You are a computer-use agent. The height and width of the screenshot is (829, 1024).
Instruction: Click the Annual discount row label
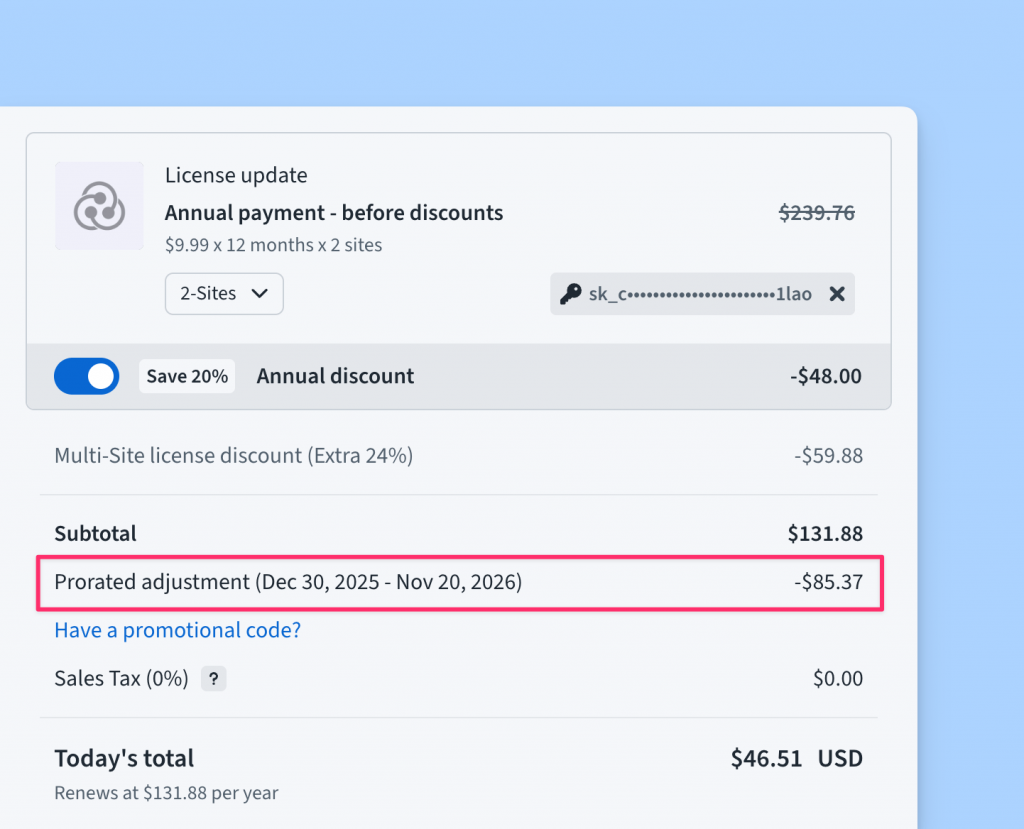335,376
